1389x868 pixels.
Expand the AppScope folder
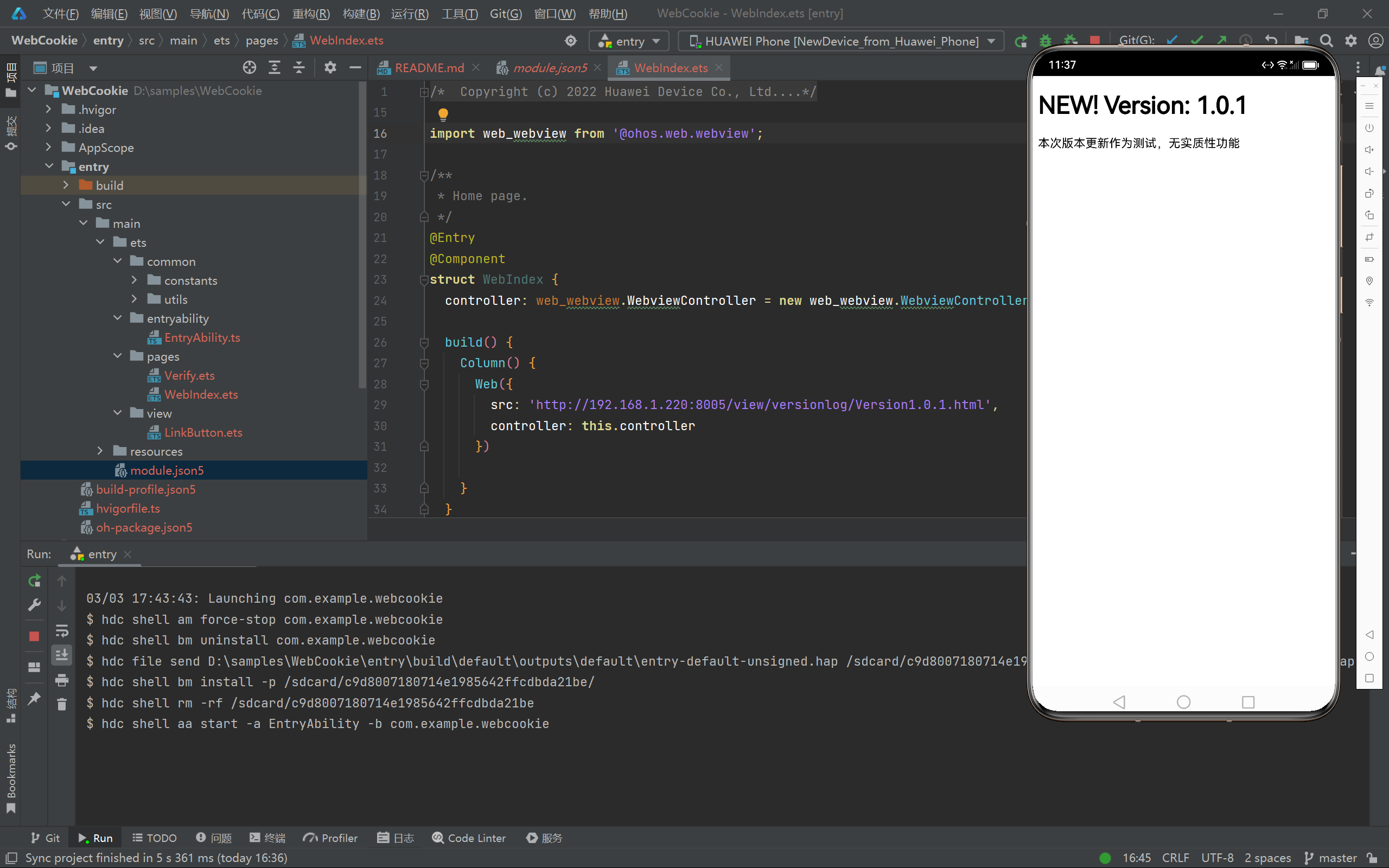49,147
